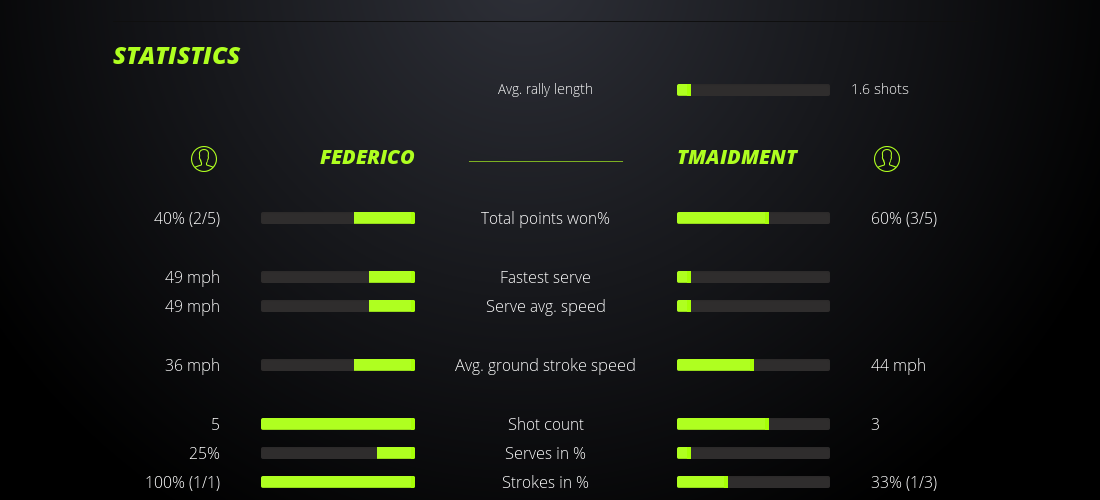Click Federico's Fastest serve bar
Screen dimensions: 1100x500
tap(338, 277)
